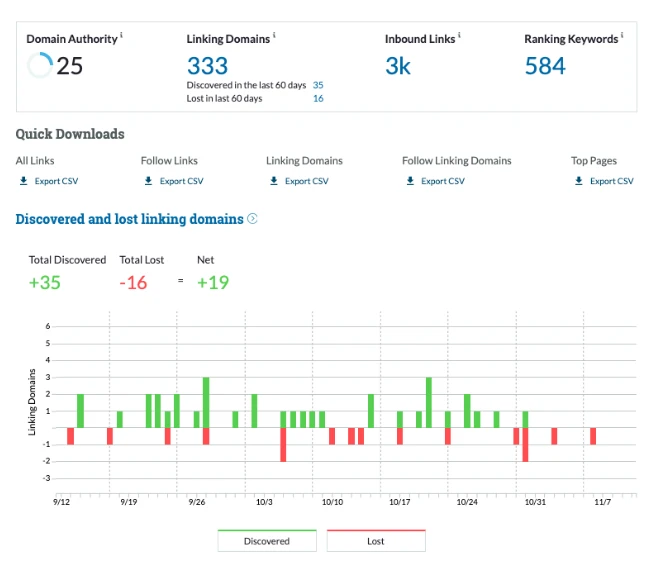Click the 584 ranking keywords value
Viewport: 665px width, 572px height.
click(545, 66)
